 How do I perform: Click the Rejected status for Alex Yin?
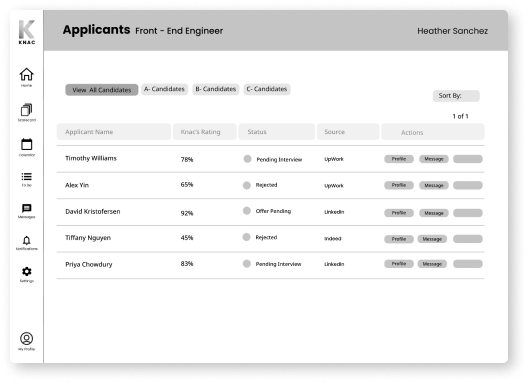click(266, 185)
